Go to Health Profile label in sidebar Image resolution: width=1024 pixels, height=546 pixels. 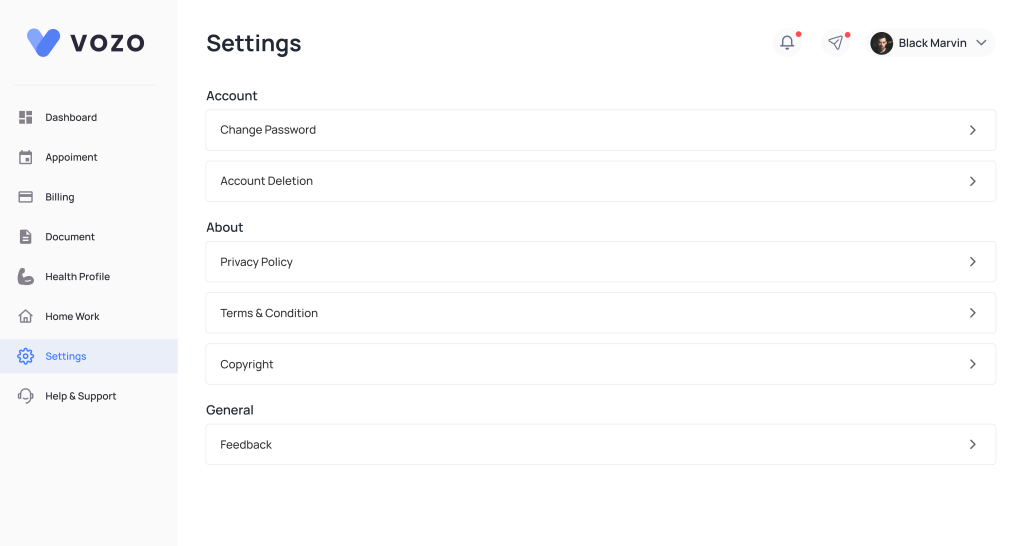click(77, 276)
